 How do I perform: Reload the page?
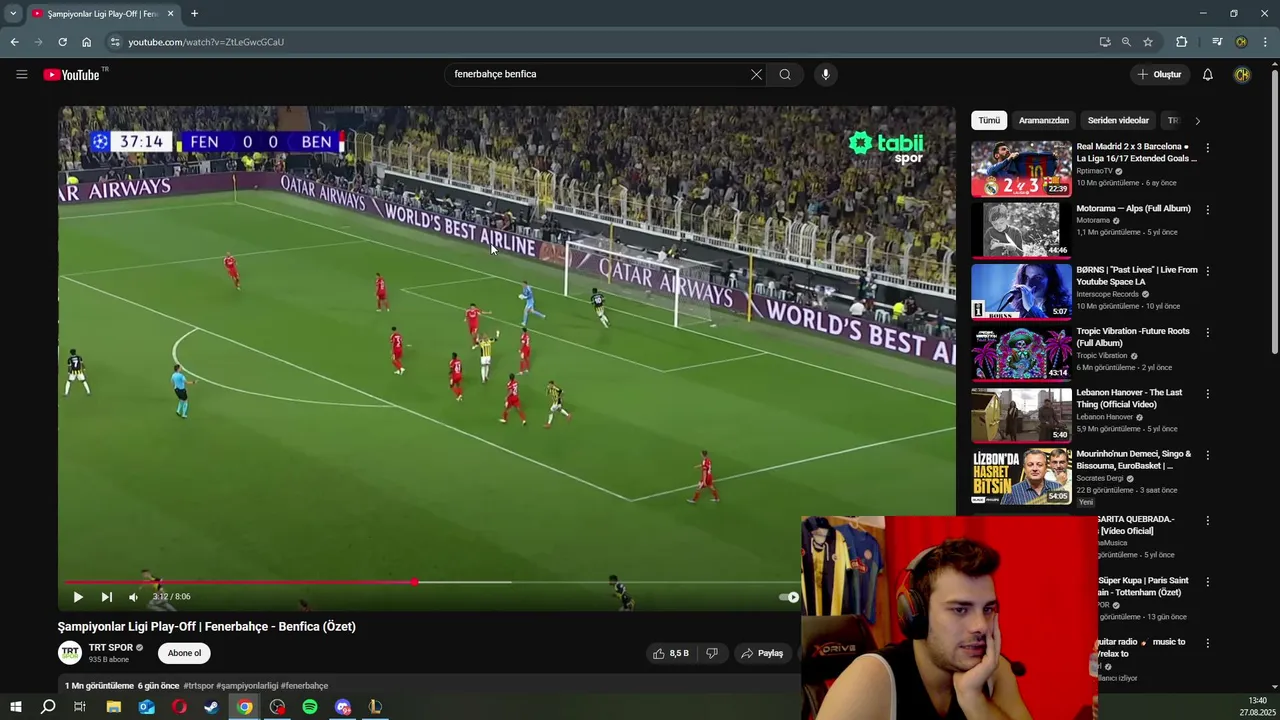point(62,42)
